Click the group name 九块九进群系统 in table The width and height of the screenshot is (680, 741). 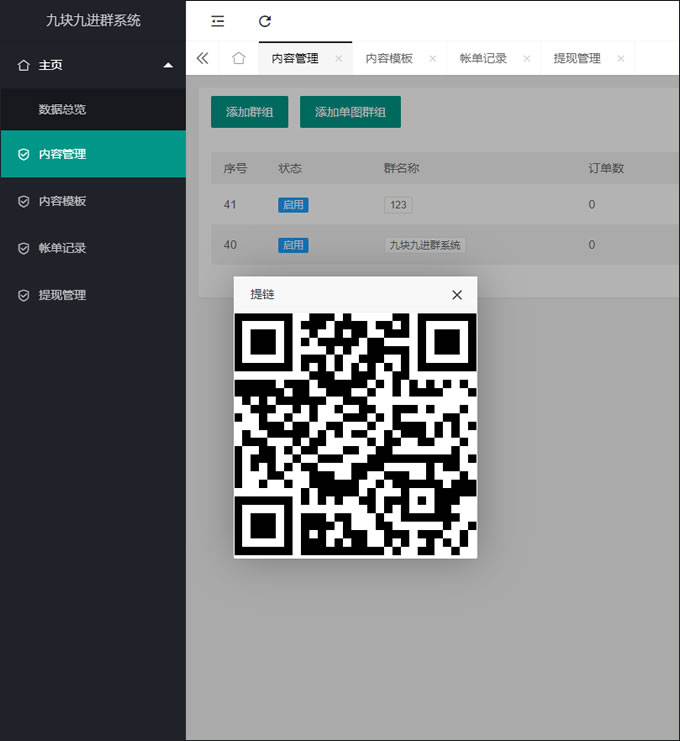point(424,245)
